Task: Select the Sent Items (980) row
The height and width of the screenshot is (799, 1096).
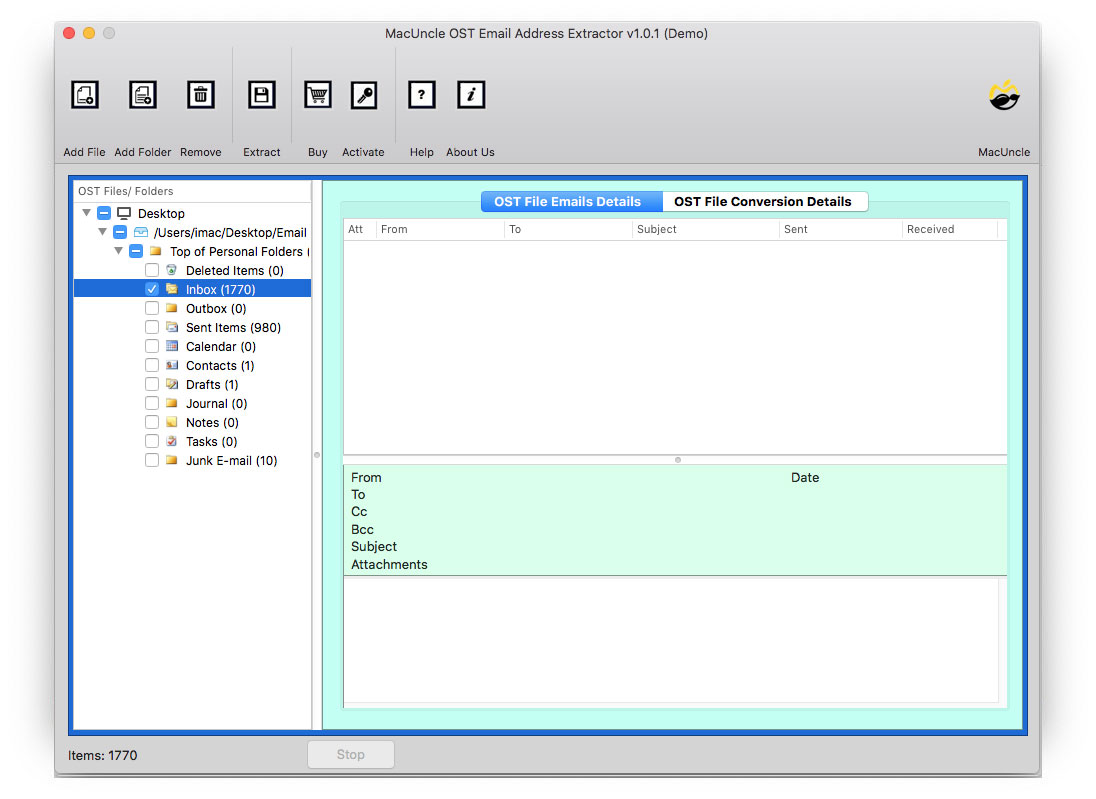Action: click(193, 327)
